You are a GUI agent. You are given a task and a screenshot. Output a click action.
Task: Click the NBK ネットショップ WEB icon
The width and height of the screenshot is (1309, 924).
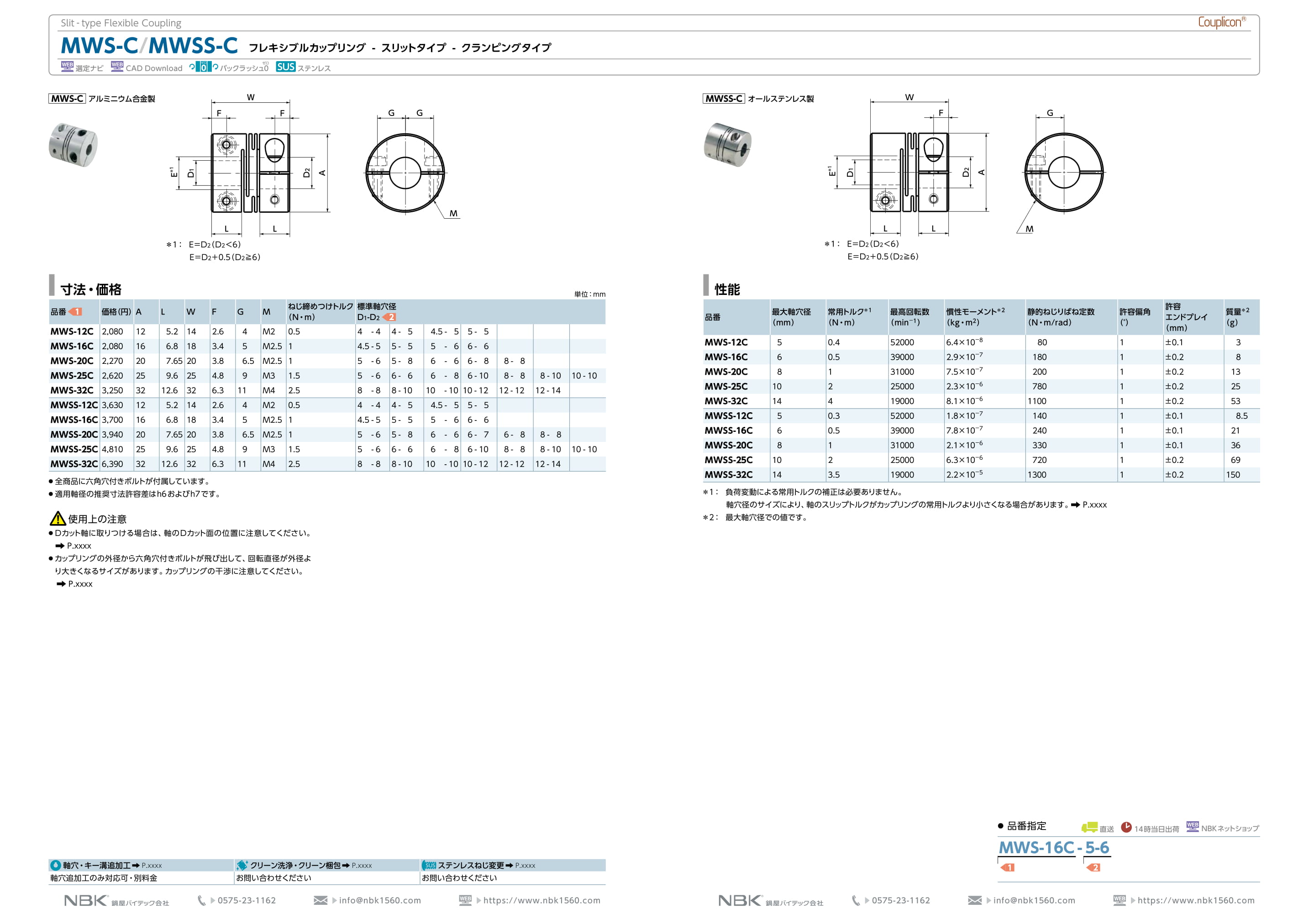tap(1192, 826)
